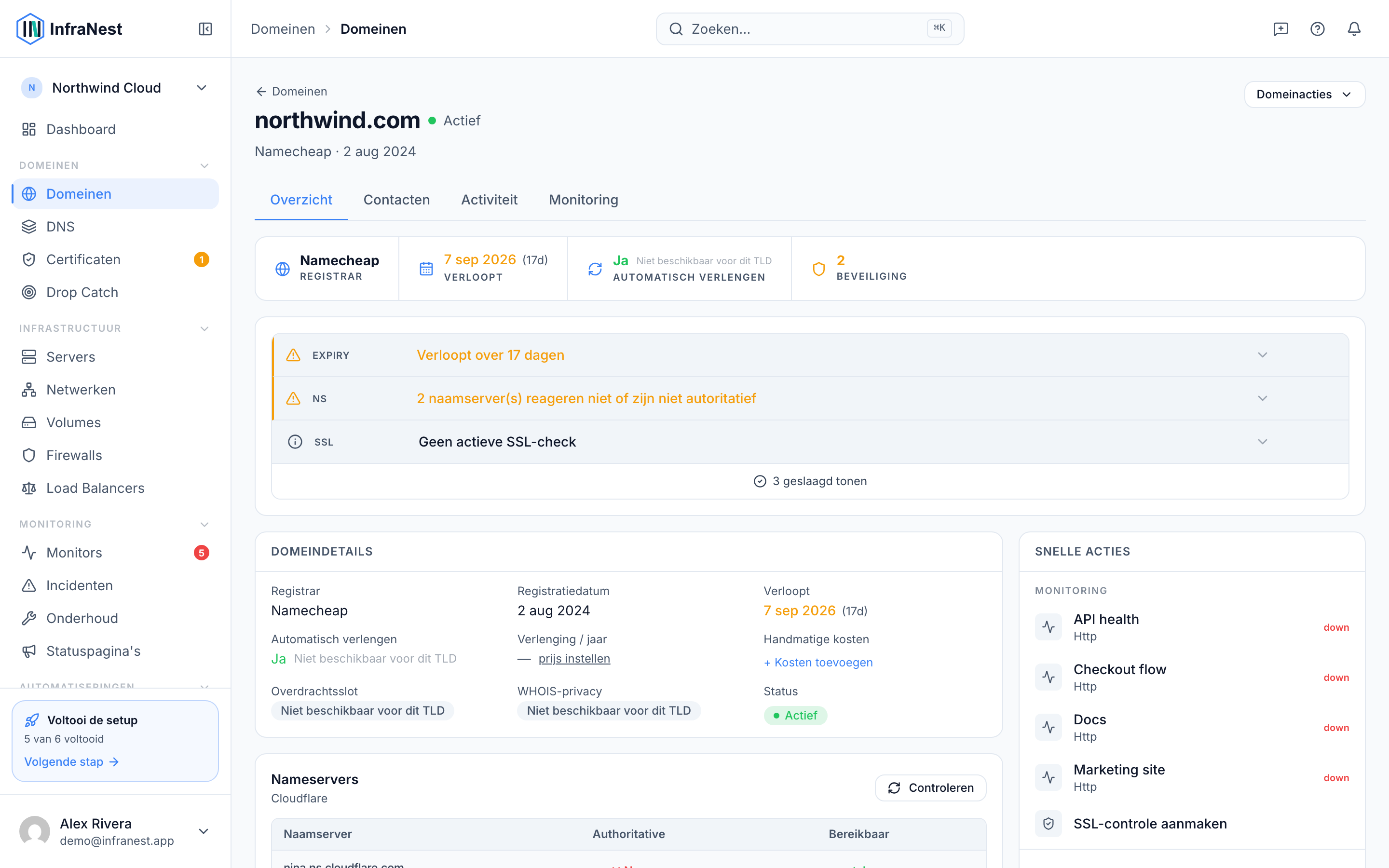Collapse the INFRASTRUCTUUR sidebar section

point(204,328)
